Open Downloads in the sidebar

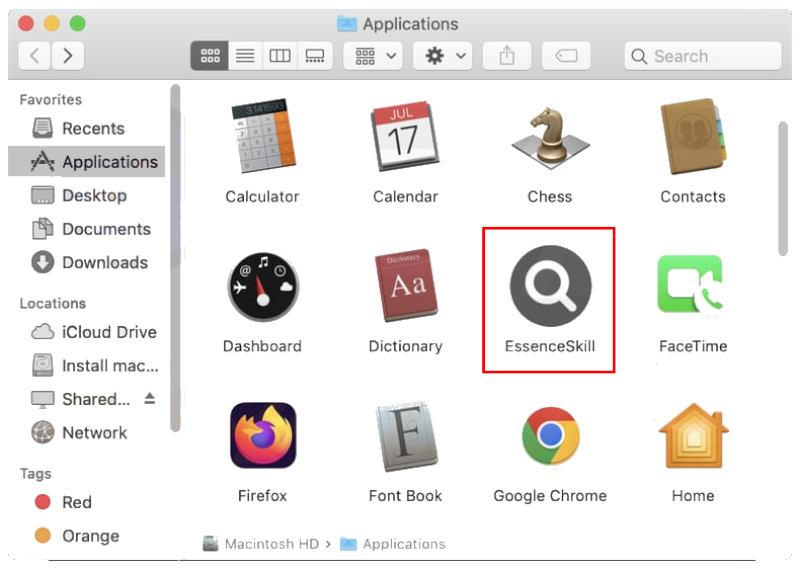(86, 263)
